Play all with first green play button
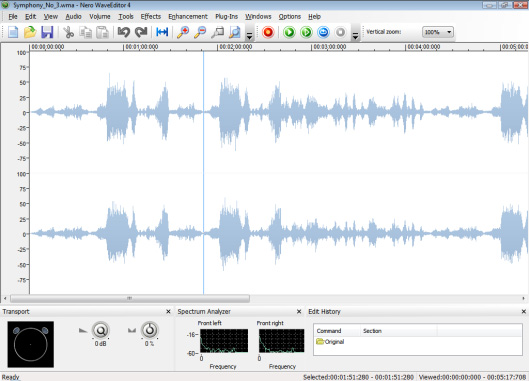The height and width of the screenshot is (381, 529). click(x=289, y=32)
